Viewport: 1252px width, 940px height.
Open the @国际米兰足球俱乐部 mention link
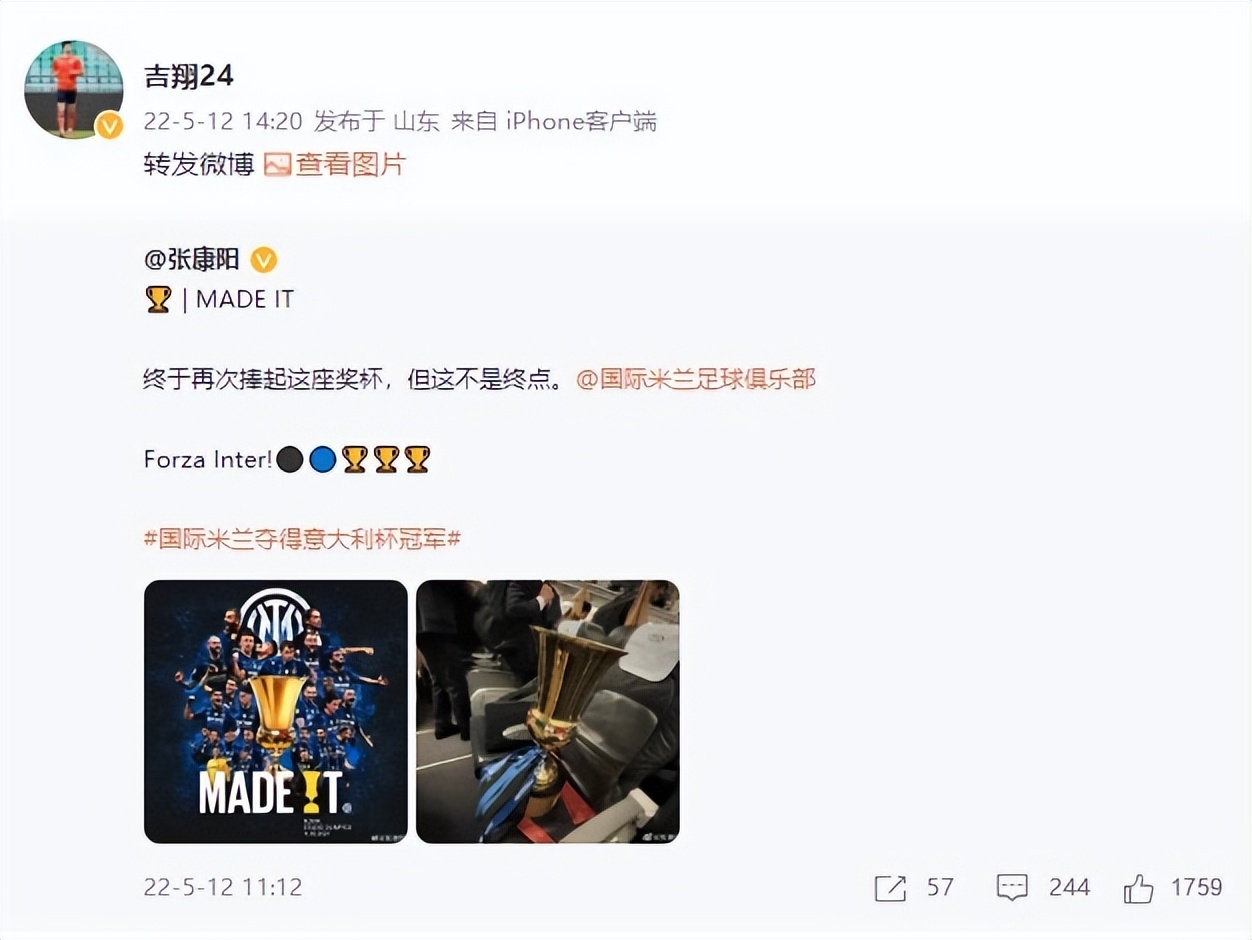(x=696, y=380)
